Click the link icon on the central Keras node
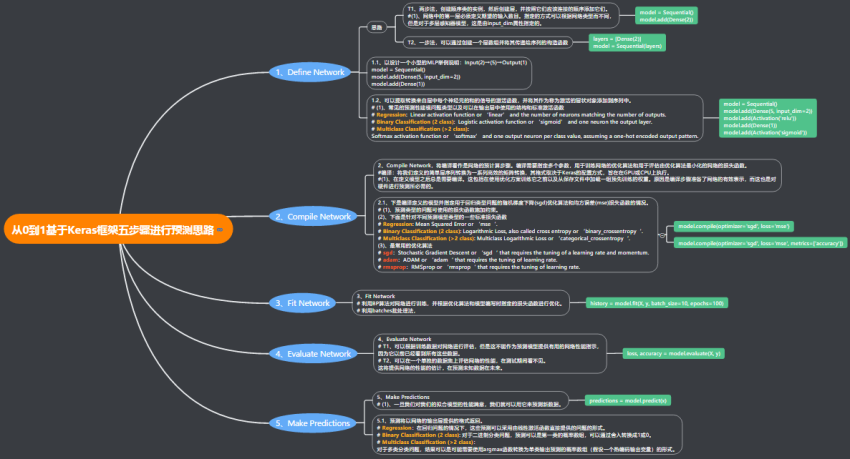 (x=220, y=230)
